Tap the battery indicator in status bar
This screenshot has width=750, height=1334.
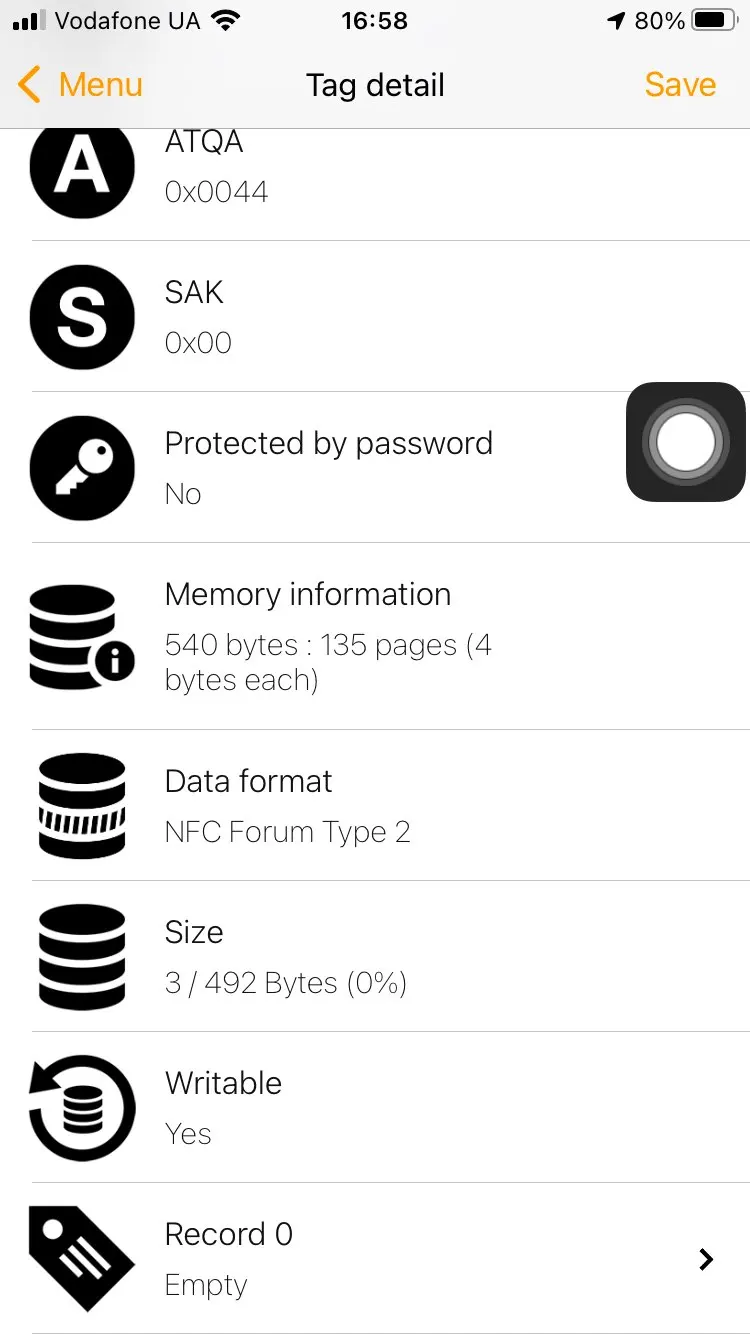(x=714, y=21)
